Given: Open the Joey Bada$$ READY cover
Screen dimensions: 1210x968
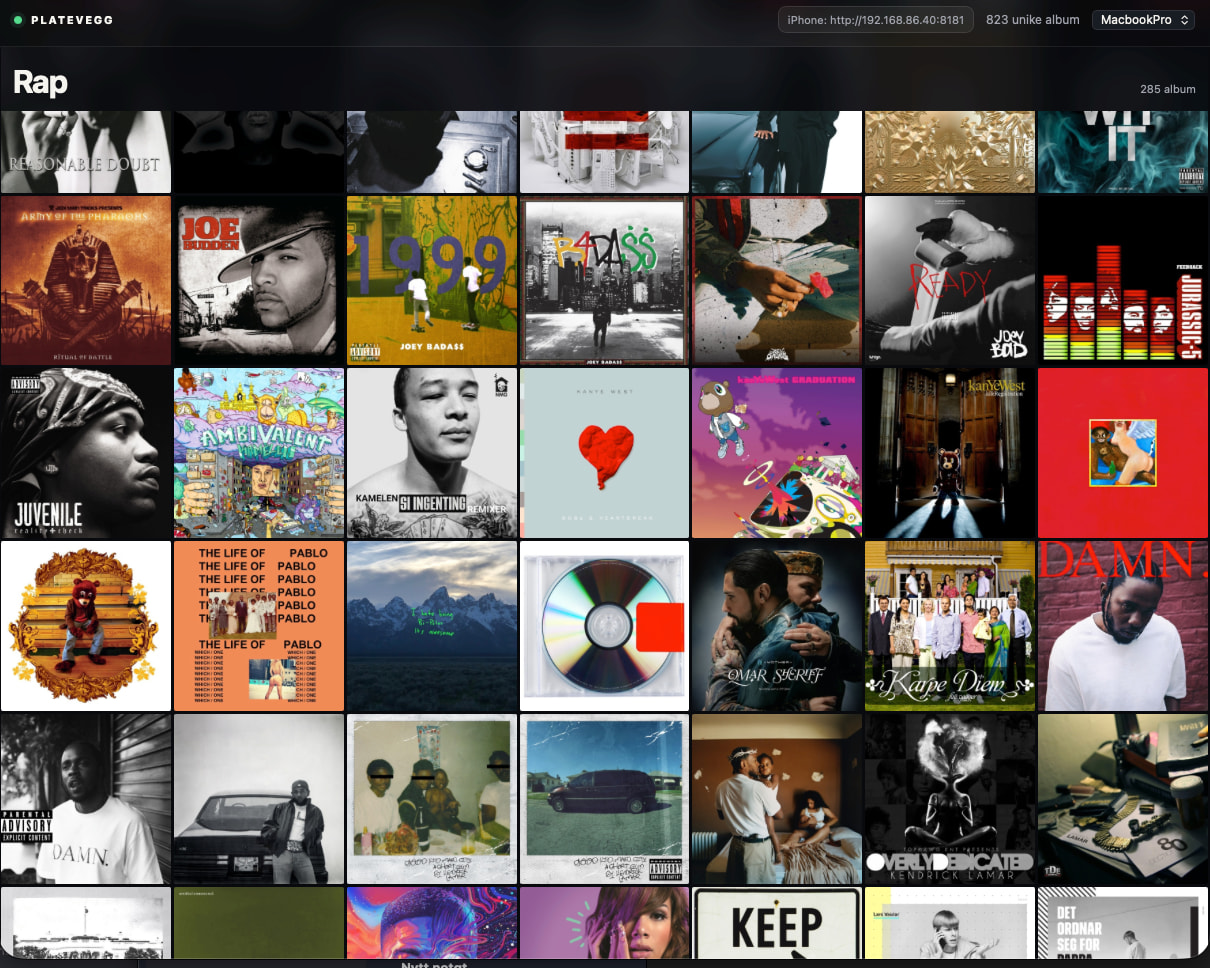Looking at the screenshot, I should [950, 280].
